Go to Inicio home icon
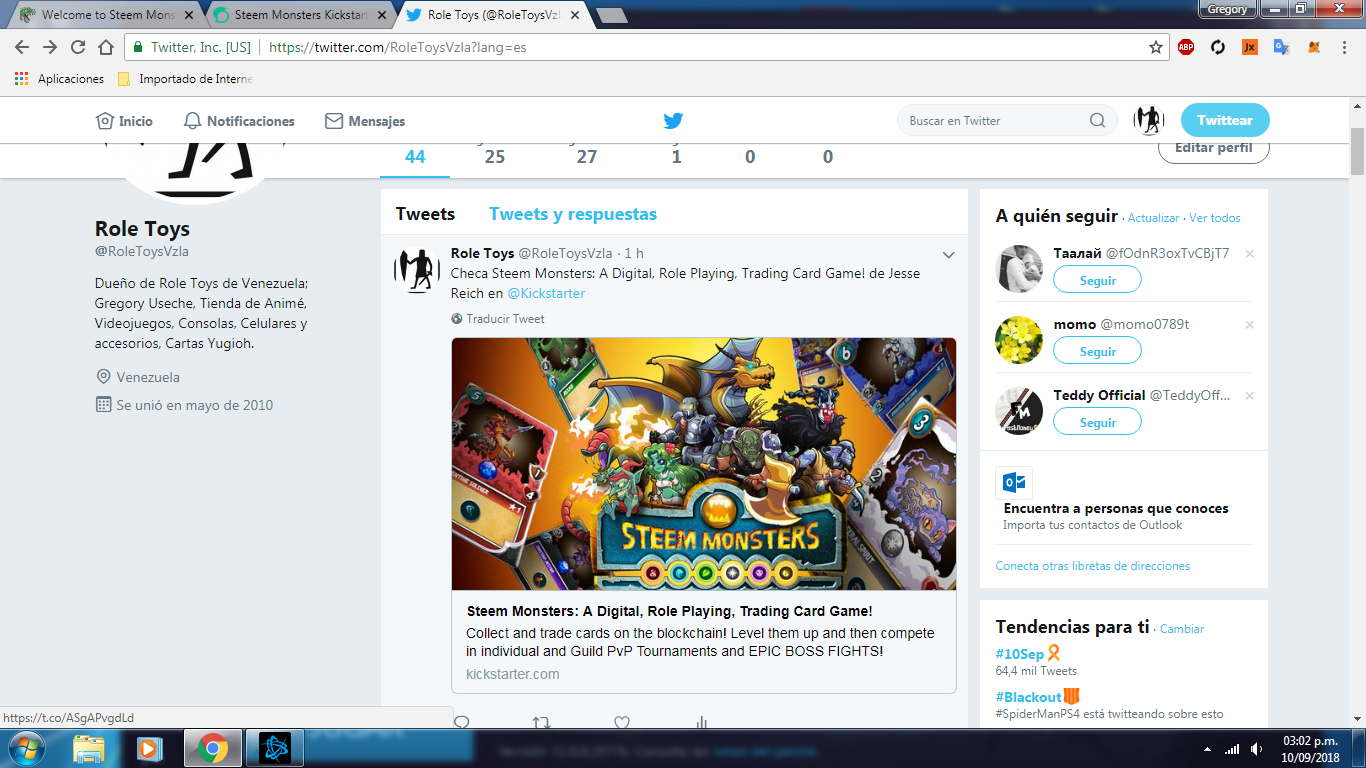 pos(105,121)
